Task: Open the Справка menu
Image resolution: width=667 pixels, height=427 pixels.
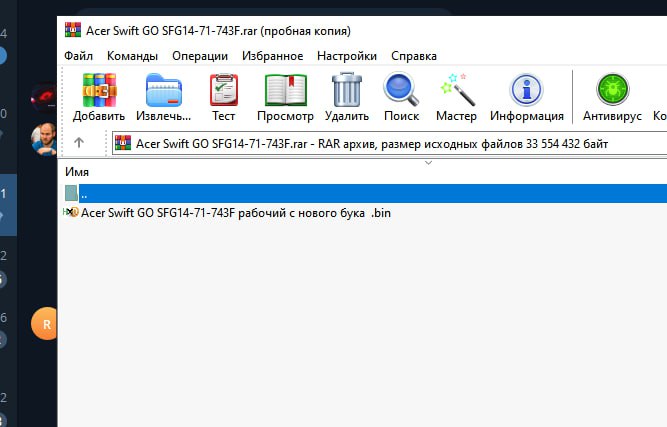Action: point(414,56)
